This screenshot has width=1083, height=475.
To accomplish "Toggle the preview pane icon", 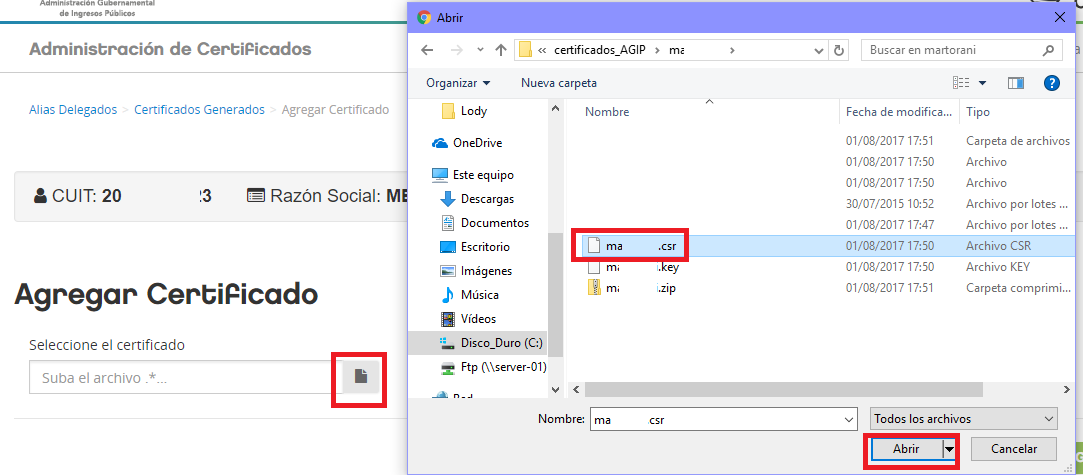I will (1016, 83).
